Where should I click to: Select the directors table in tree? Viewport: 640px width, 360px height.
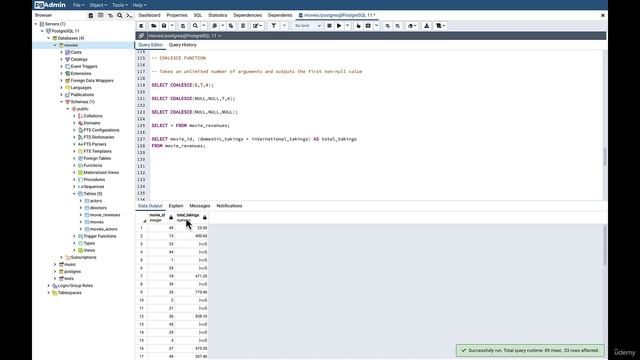[x=98, y=208]
